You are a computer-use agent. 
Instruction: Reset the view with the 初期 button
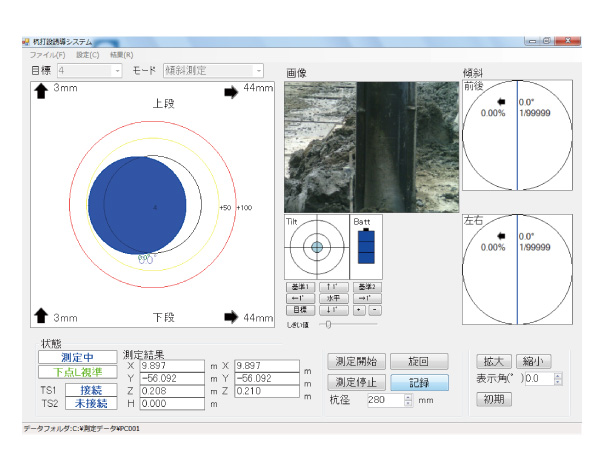click(494, 400)
